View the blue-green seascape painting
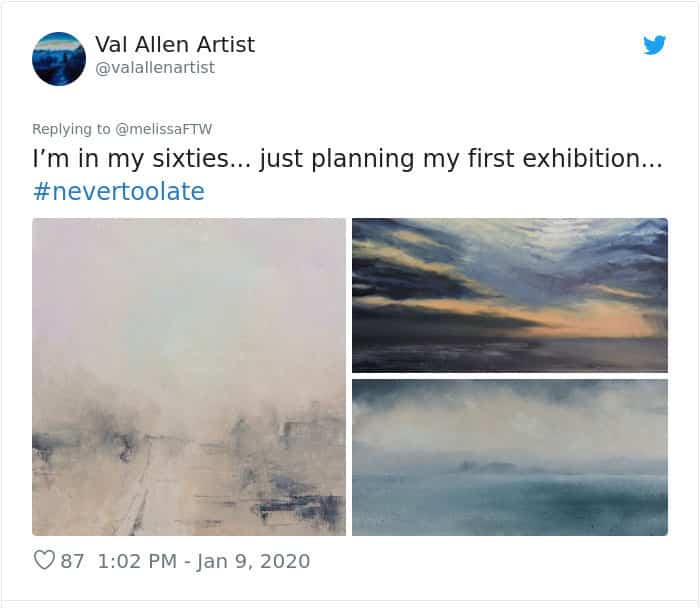The height and width of the screenshot is (608, 700). (509, 457)
